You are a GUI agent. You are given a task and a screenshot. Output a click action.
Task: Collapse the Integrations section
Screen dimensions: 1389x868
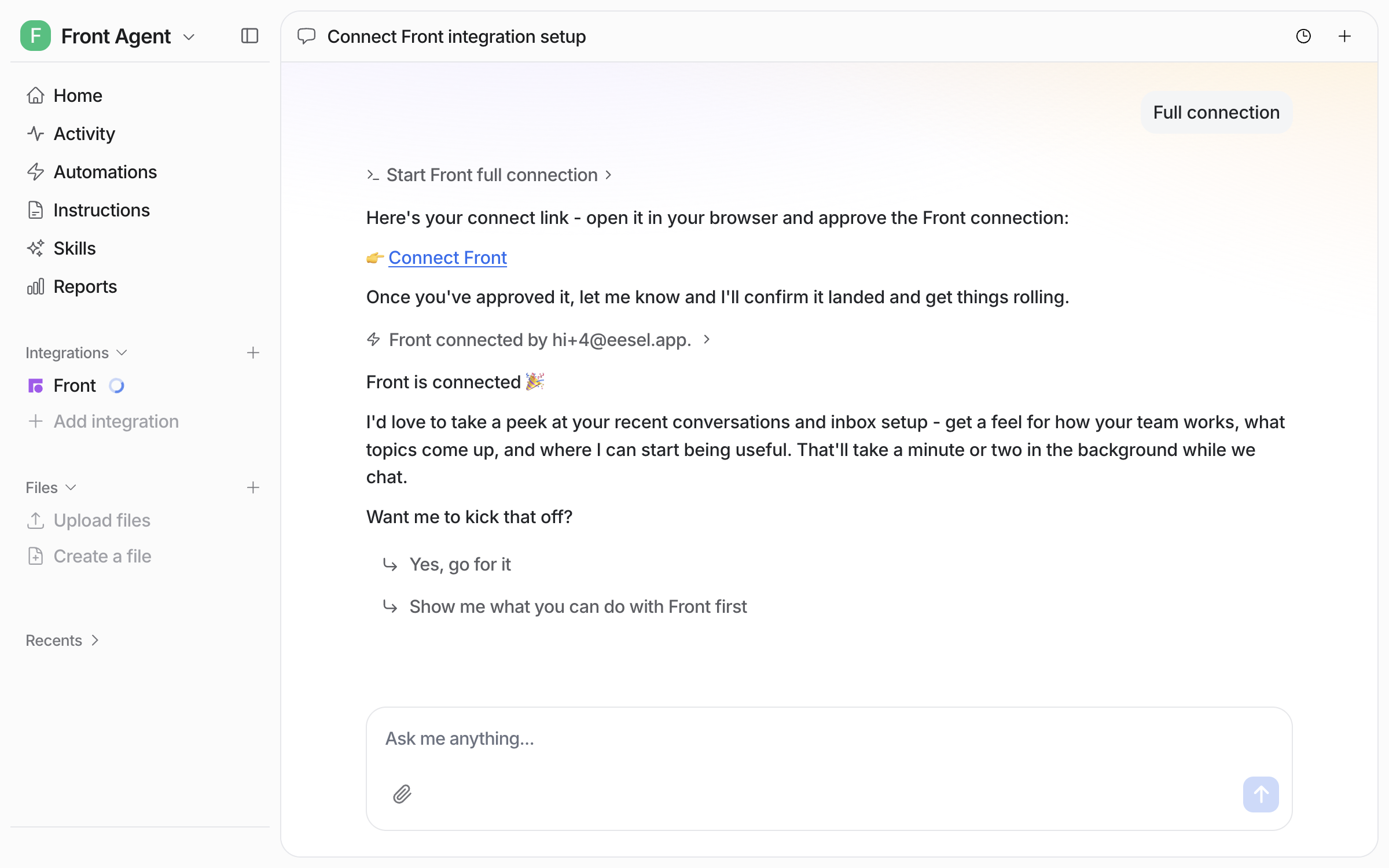(x=76, y=353)
